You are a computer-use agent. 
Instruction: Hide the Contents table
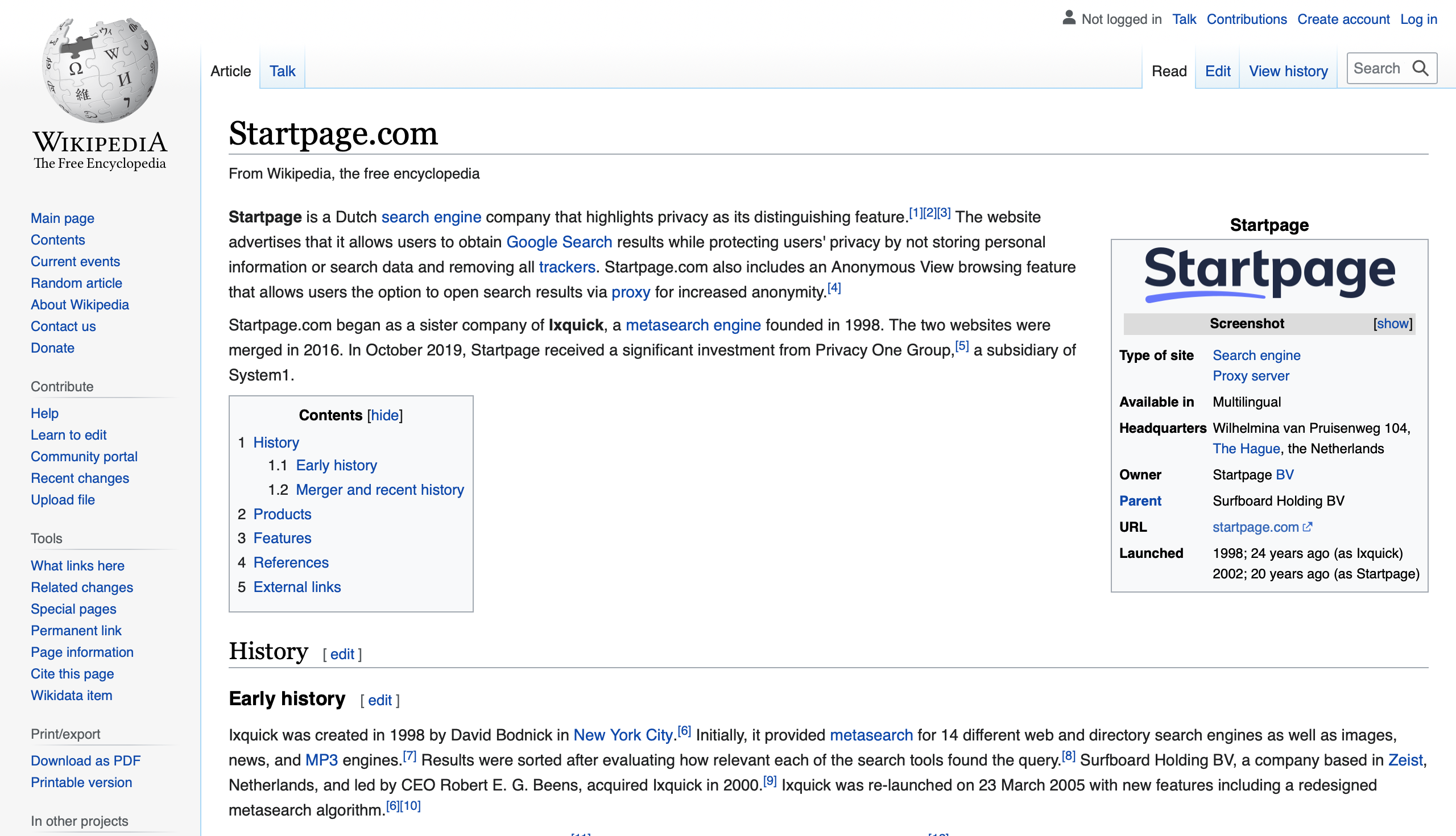click(384, 415)
